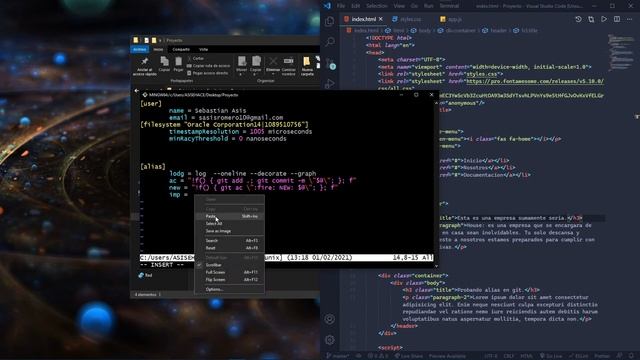
Task: Open the Run menu in VS Code
Action: click(429, 6)
